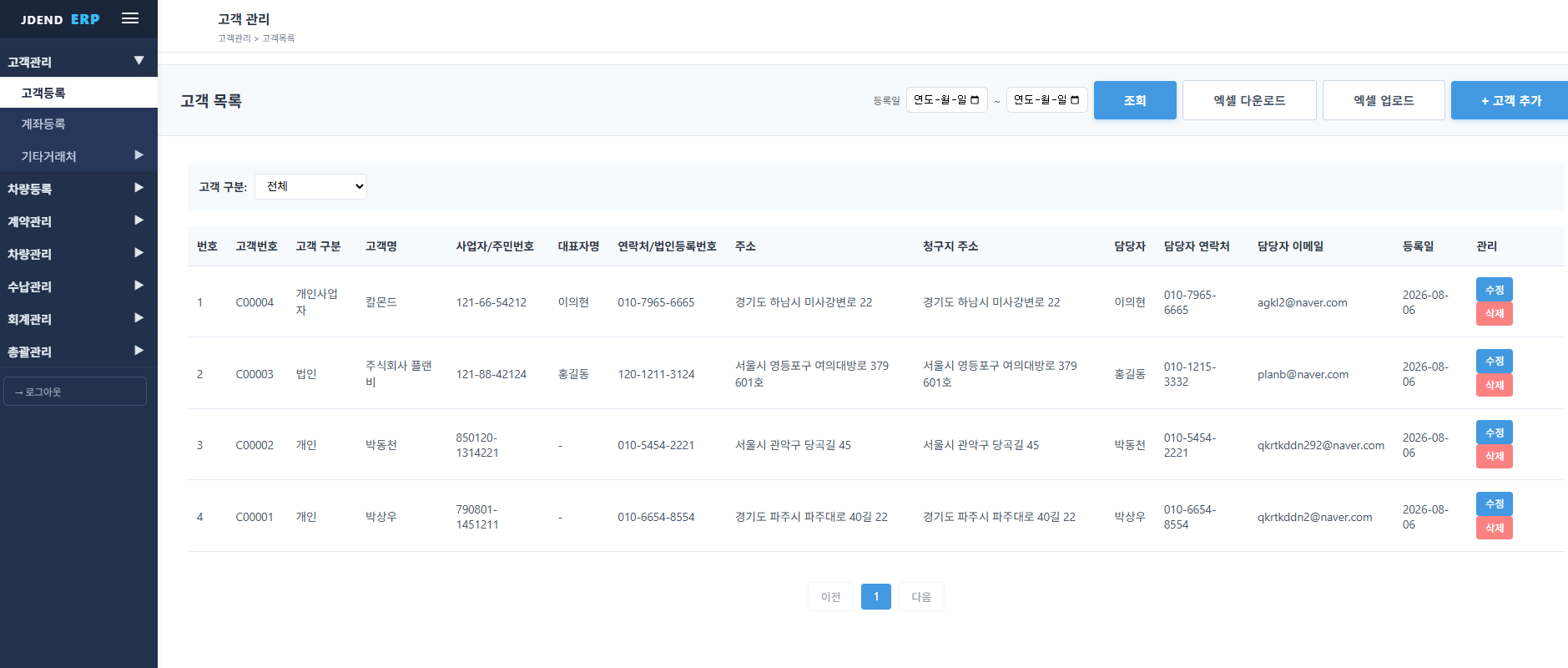Go to 이전 page

830,596
